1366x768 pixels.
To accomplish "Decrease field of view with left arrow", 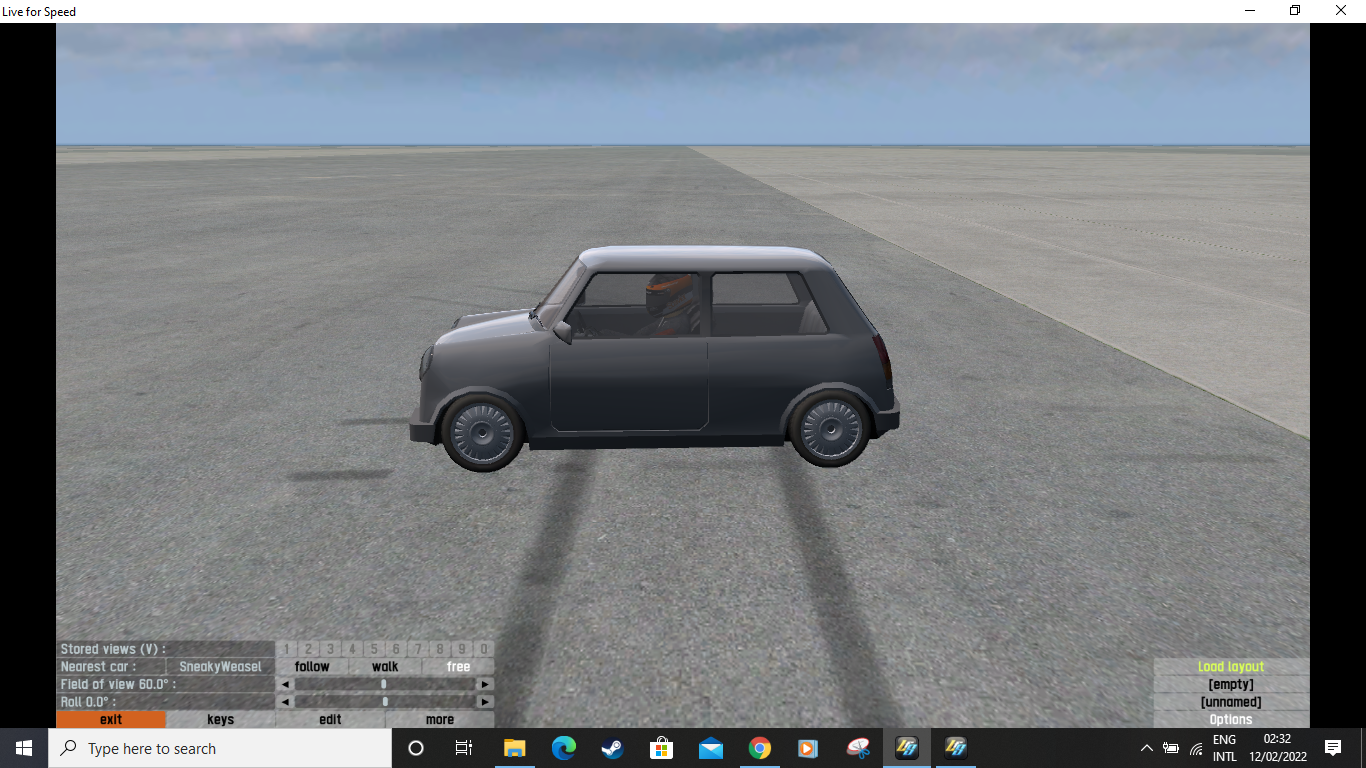I will coord(285,685).
